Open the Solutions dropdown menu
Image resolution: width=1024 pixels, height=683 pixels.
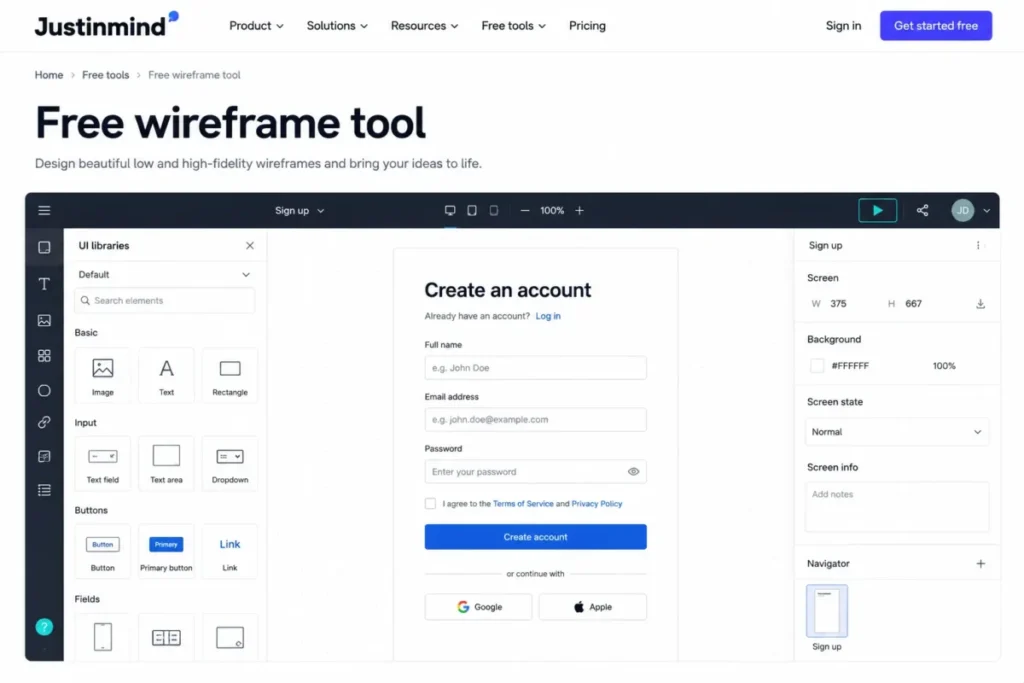click(x=337, y=25)
